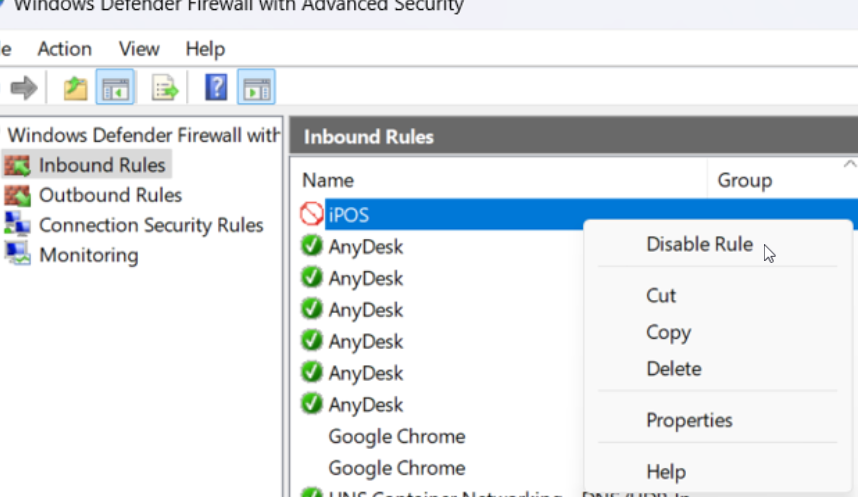Select Connection Security Rules in the tree
This screenshot has width=858, height=497.
pyautogui.click(x=151, y=225)
